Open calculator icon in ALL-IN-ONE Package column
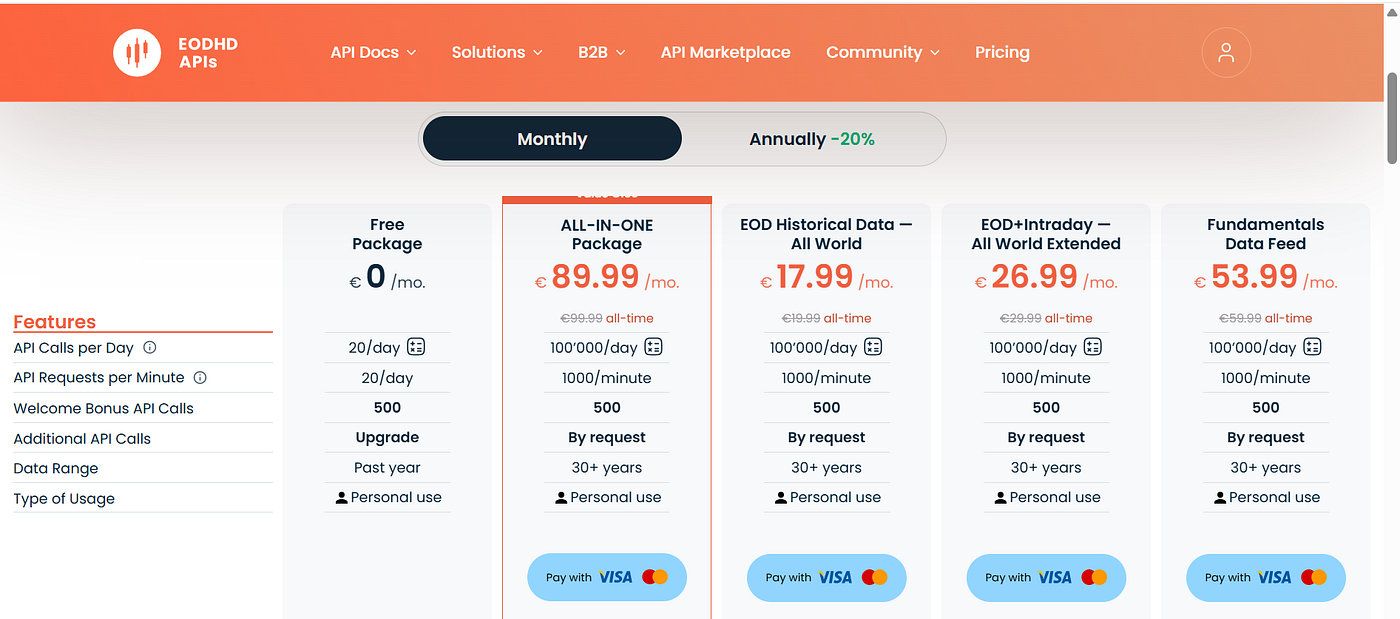 [654, 348]
